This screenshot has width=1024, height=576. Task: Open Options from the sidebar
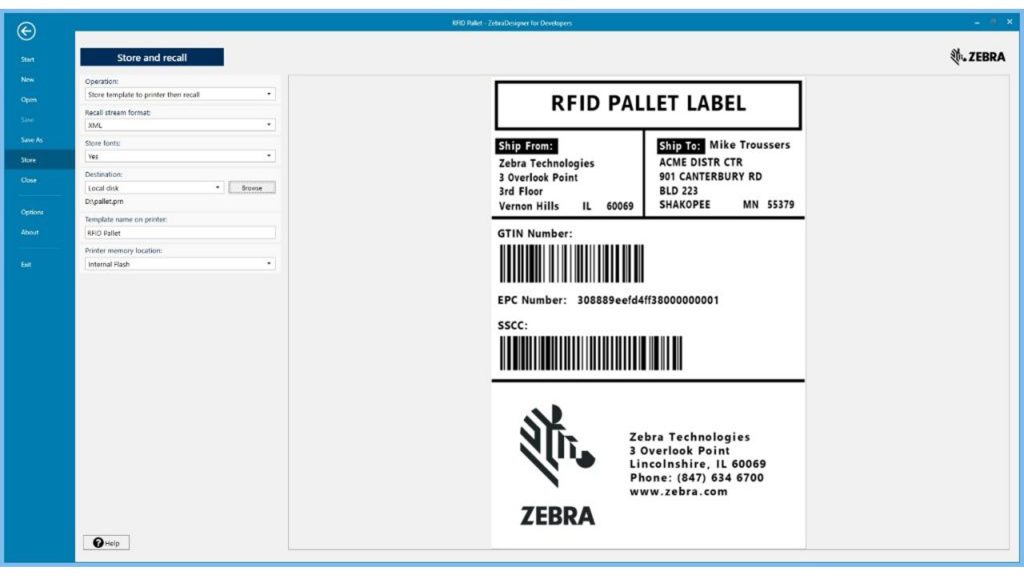32,212
